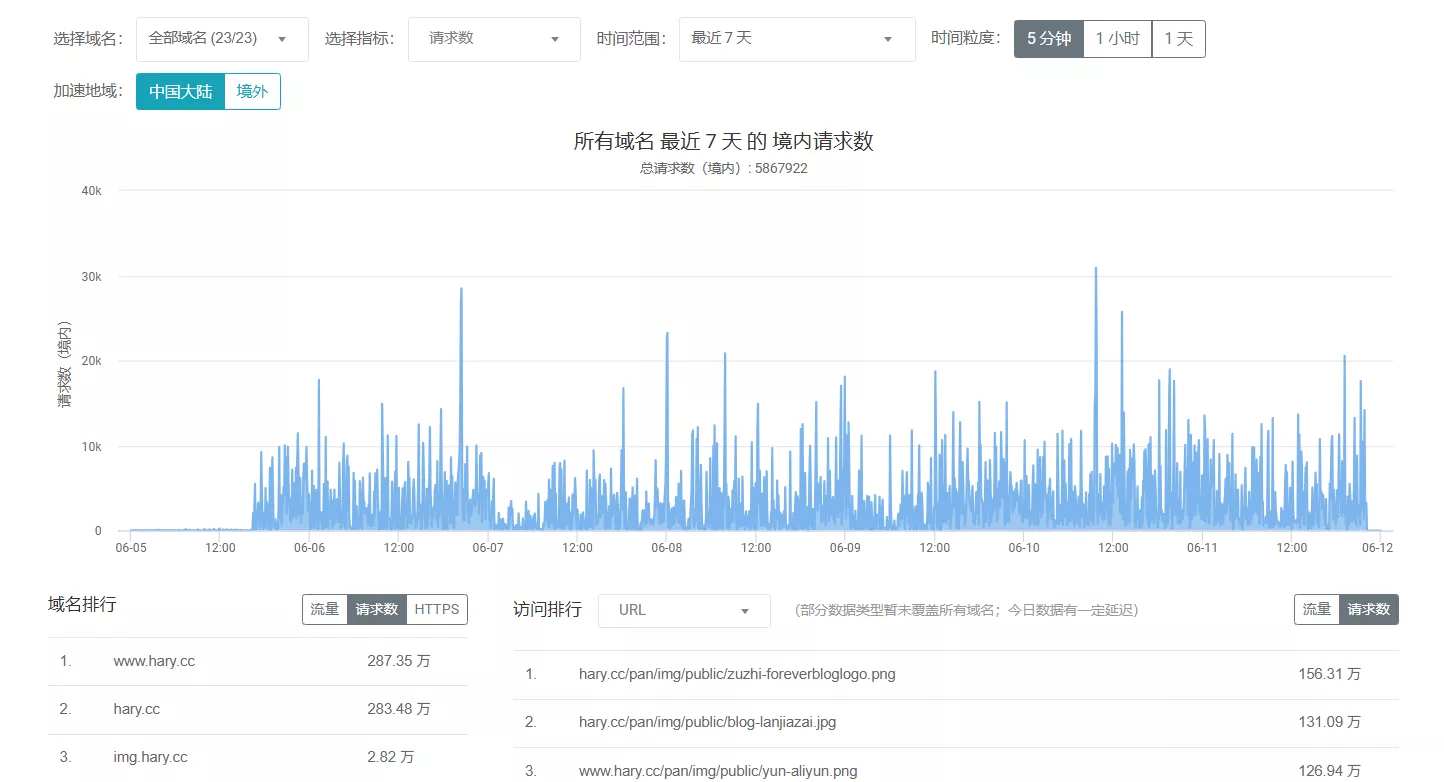Click the 2.82 万 value
The height and width of the screenshot is (782, 1444).
[x=391, y=757]
